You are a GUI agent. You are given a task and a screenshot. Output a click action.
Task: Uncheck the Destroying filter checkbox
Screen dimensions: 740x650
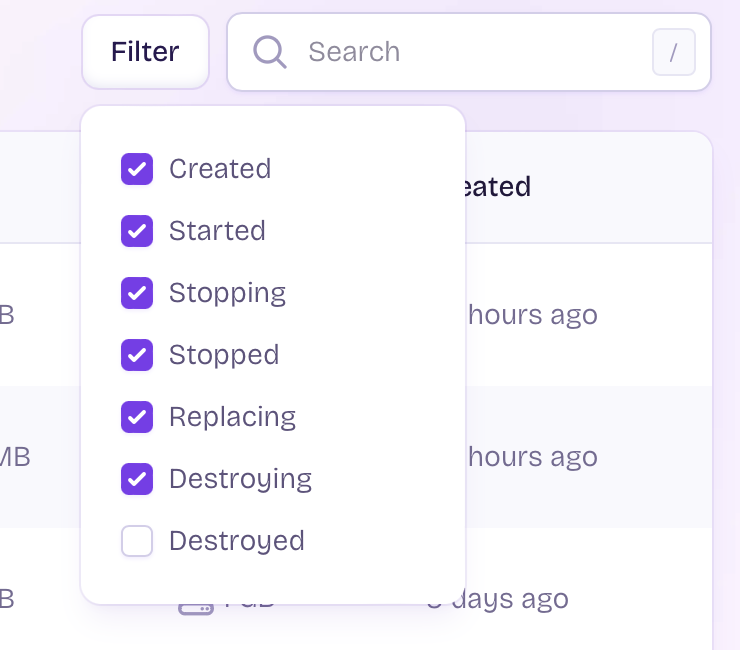pyautogui.click(x=137, y=479)
